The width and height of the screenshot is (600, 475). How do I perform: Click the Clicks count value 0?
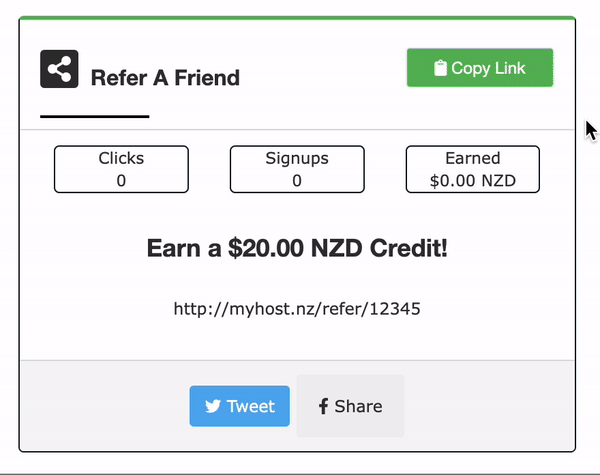(121, 181)
